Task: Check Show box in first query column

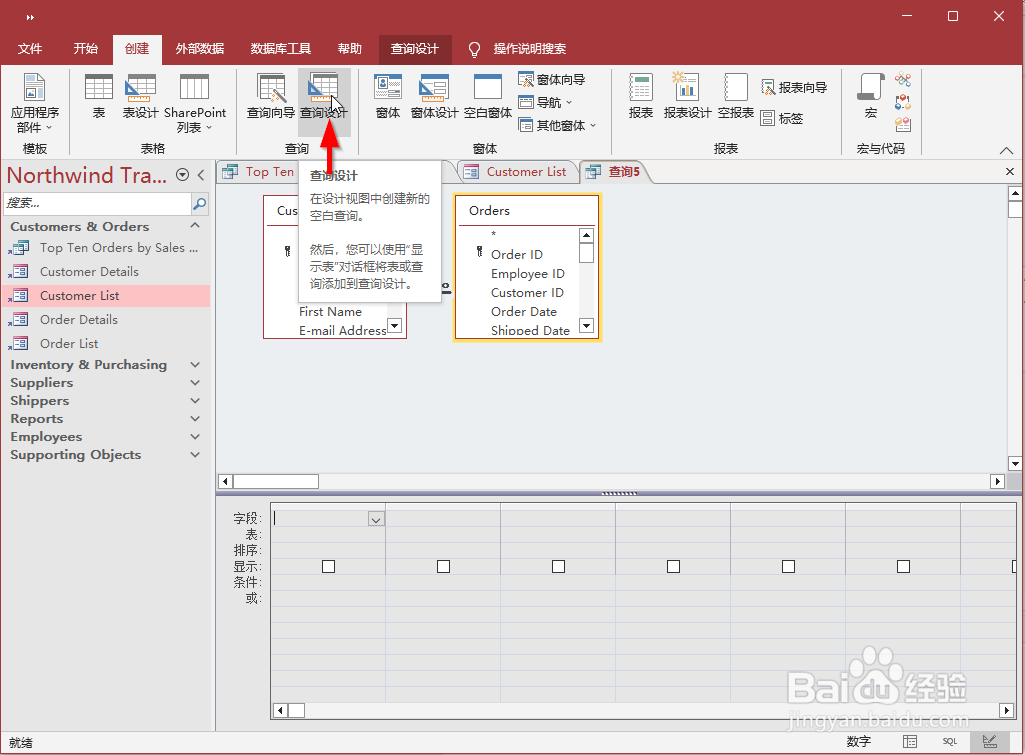Action: [328, 566]
